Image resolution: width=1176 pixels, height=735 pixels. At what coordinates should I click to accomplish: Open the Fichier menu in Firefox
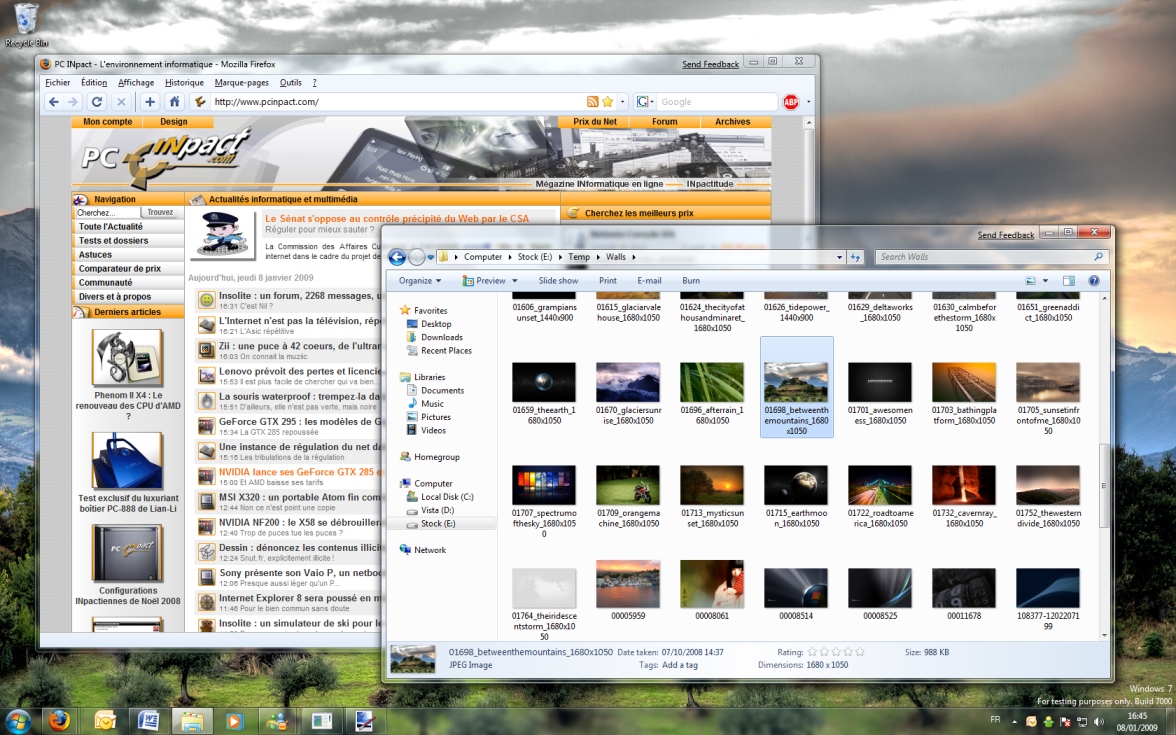[57, 82]
